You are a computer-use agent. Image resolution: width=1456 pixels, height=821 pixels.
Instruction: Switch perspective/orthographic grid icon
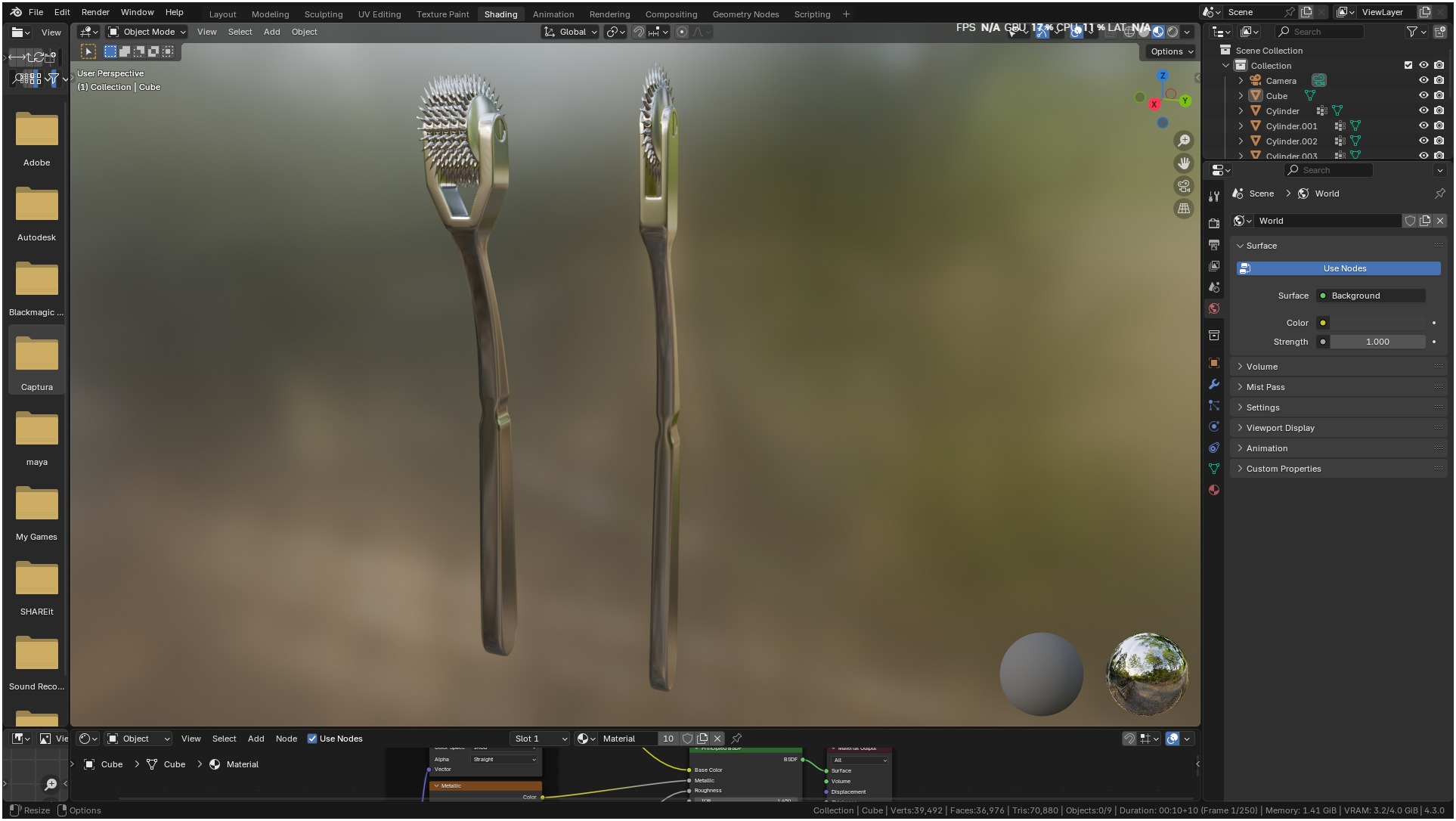1184,209
